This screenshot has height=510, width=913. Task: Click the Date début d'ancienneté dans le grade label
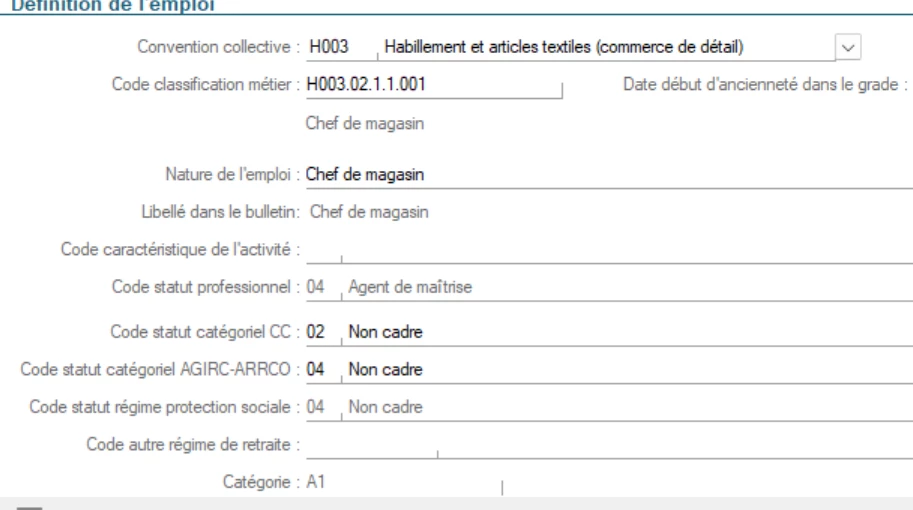(x=764, y=85)
